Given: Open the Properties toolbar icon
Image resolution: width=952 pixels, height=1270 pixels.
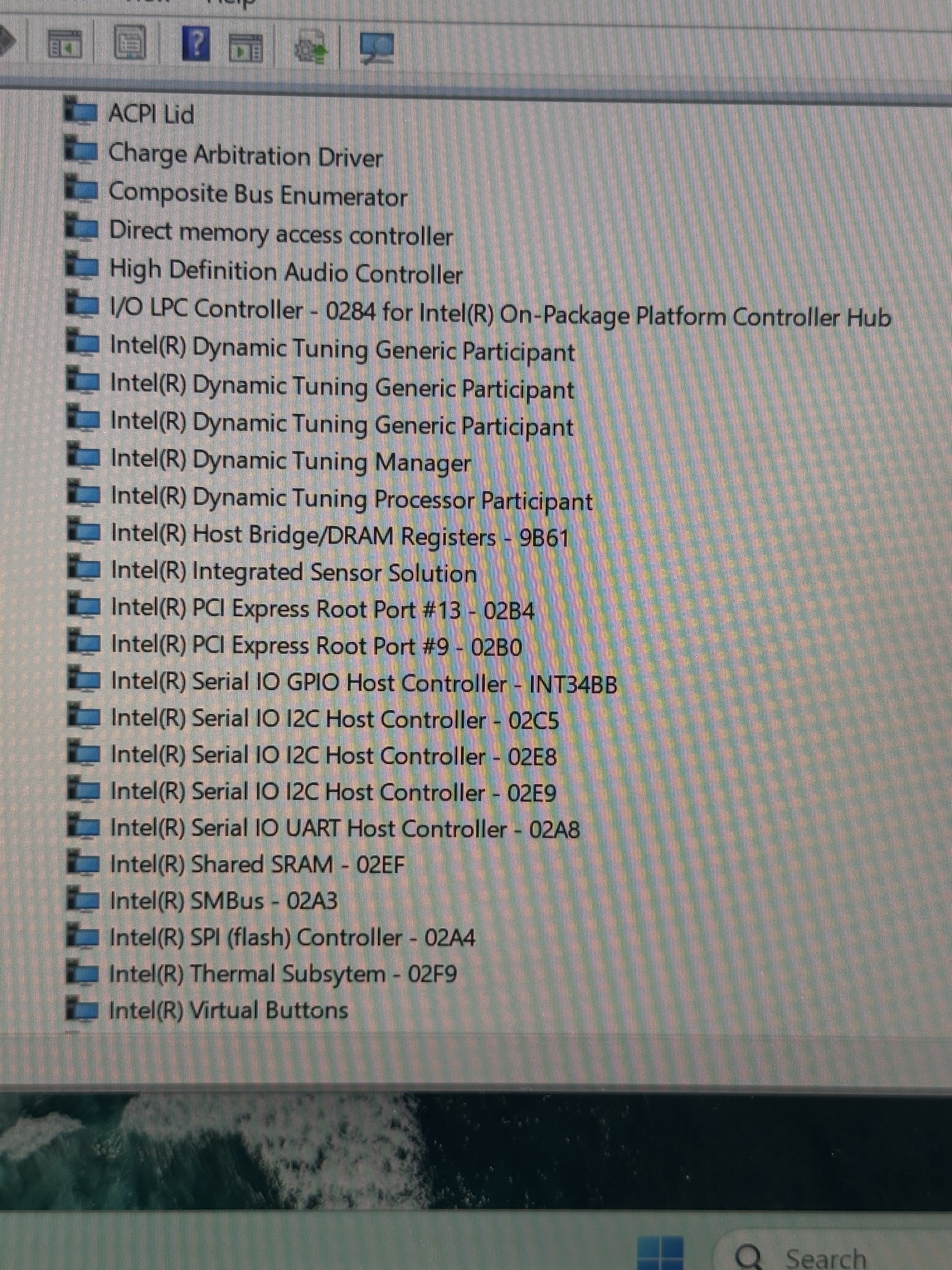Looking at the screenshot, I should (x=130, y=43).
